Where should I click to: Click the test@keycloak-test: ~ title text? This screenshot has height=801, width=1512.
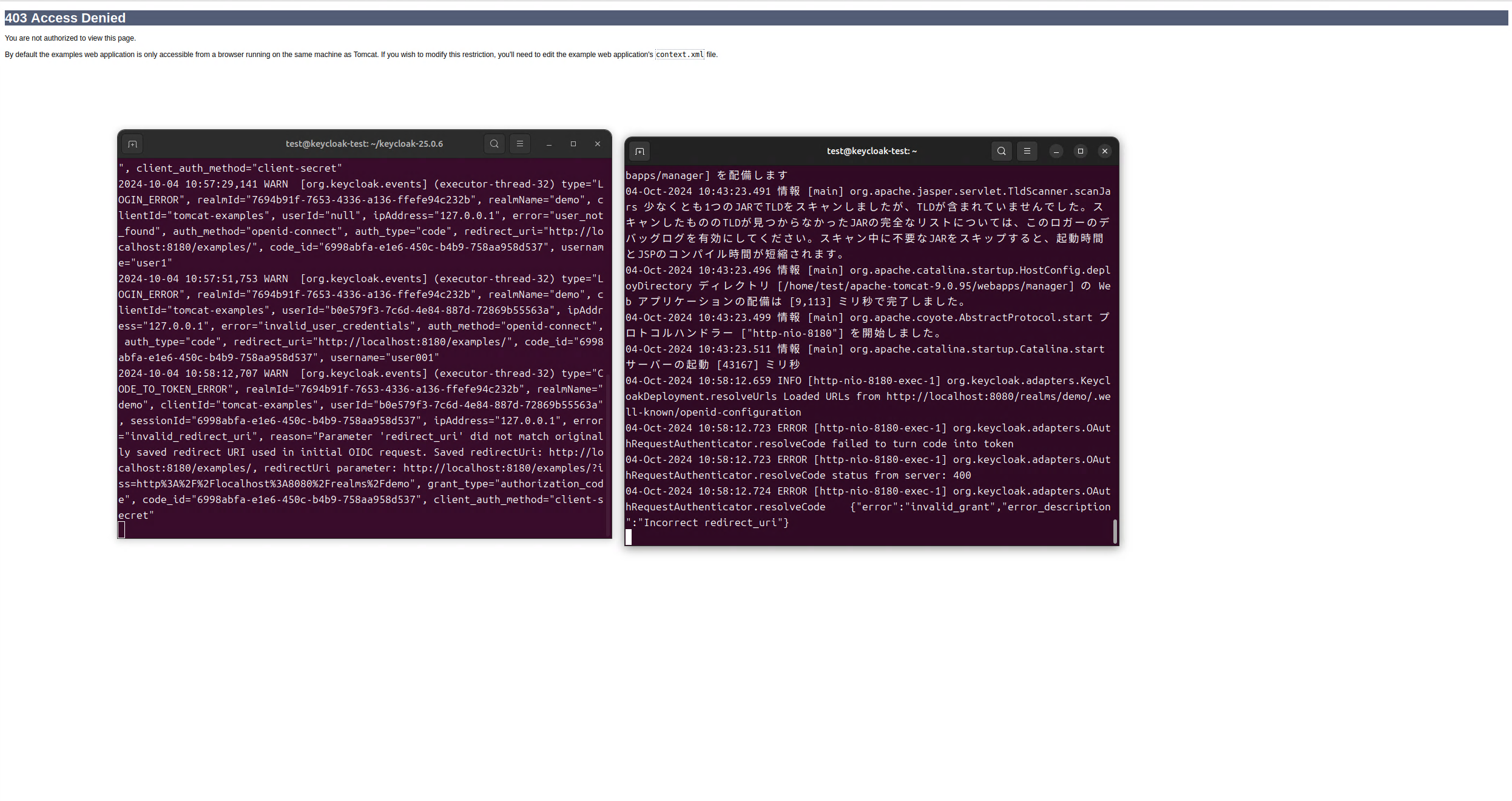click(871, 151)
